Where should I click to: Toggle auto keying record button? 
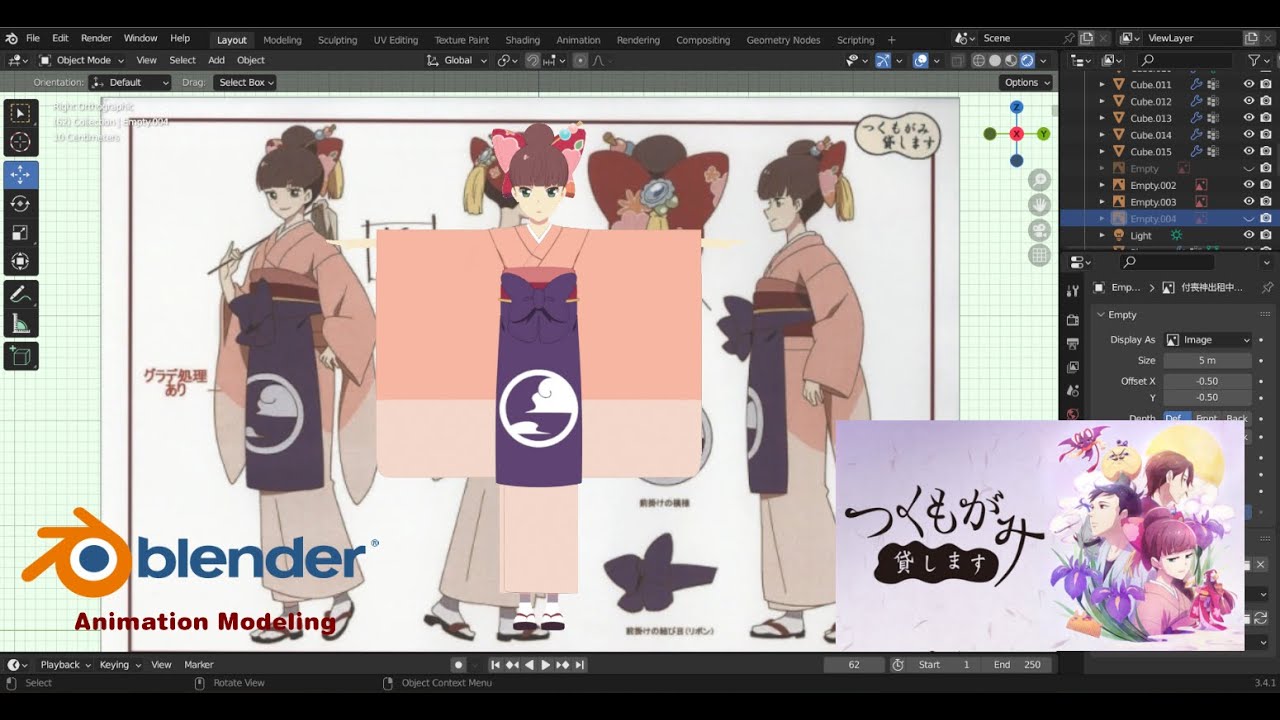click(x=458, y=665)
